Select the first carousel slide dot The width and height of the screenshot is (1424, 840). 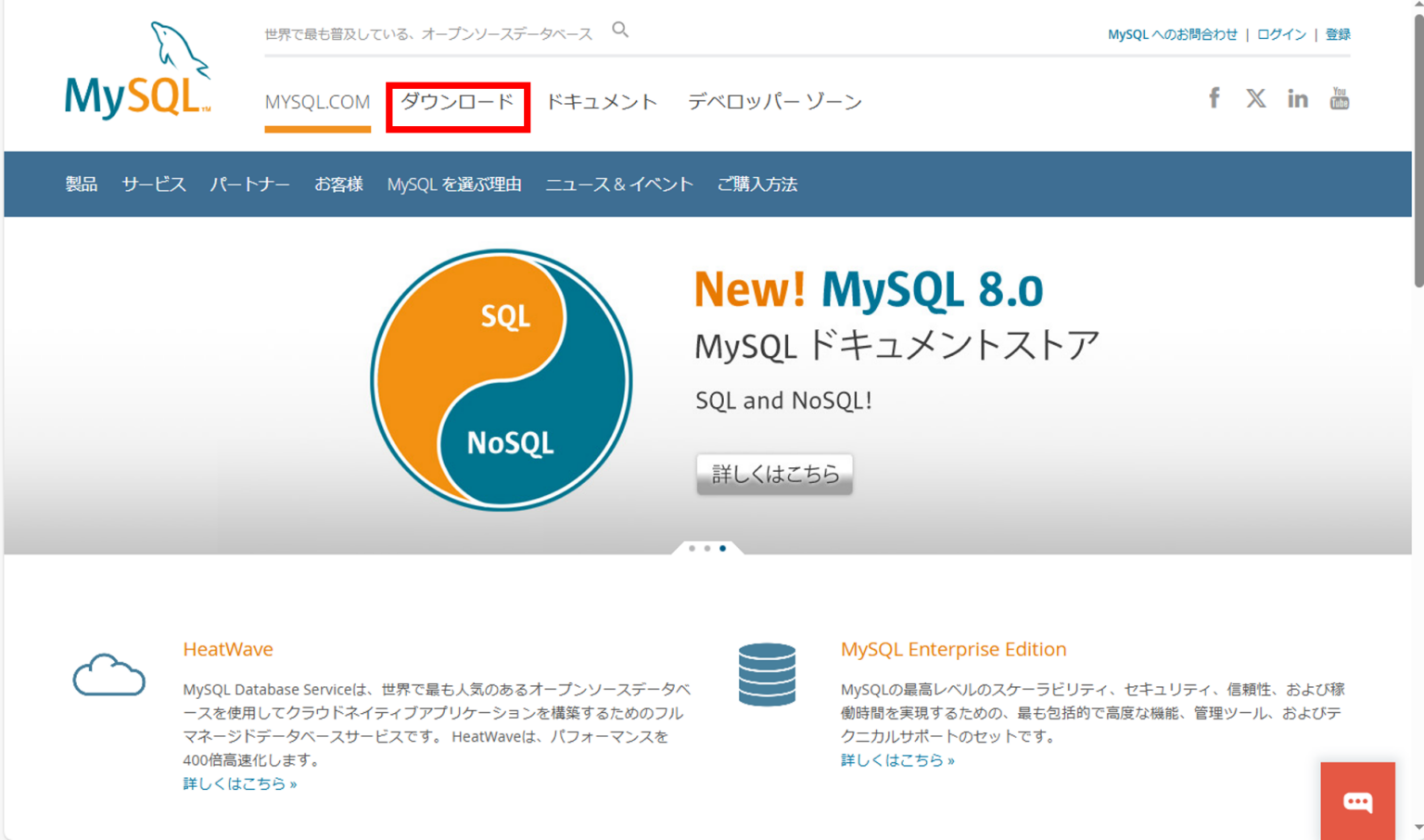click(x=692, y=549)
